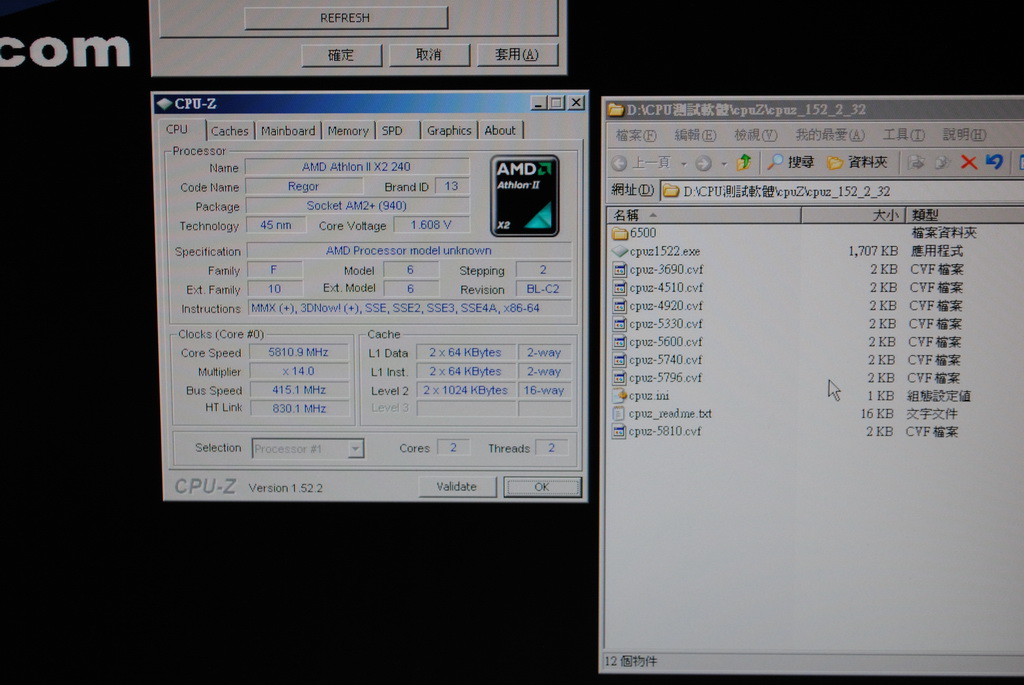Click the AMD Athlon II X2 logo
This screenshot has height=685, width=1024.
(524, 196)
